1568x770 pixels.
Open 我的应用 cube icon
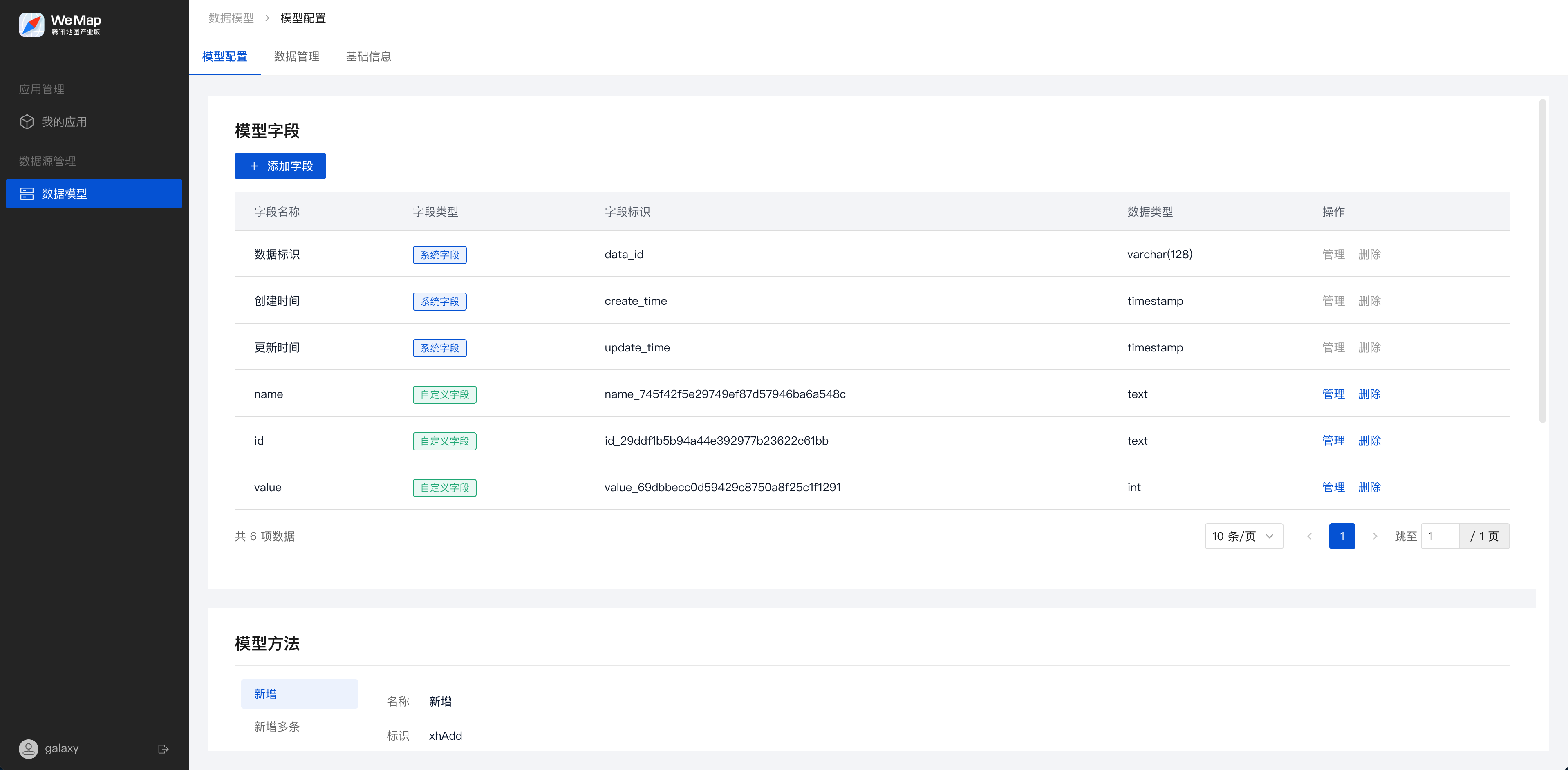[27, 122]
